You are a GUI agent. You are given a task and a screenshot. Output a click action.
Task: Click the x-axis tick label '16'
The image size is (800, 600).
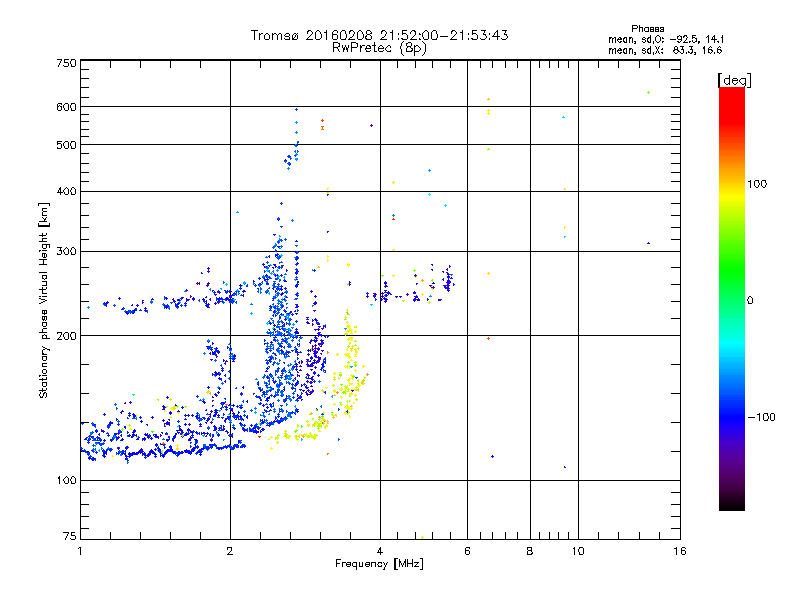point(680,551)
